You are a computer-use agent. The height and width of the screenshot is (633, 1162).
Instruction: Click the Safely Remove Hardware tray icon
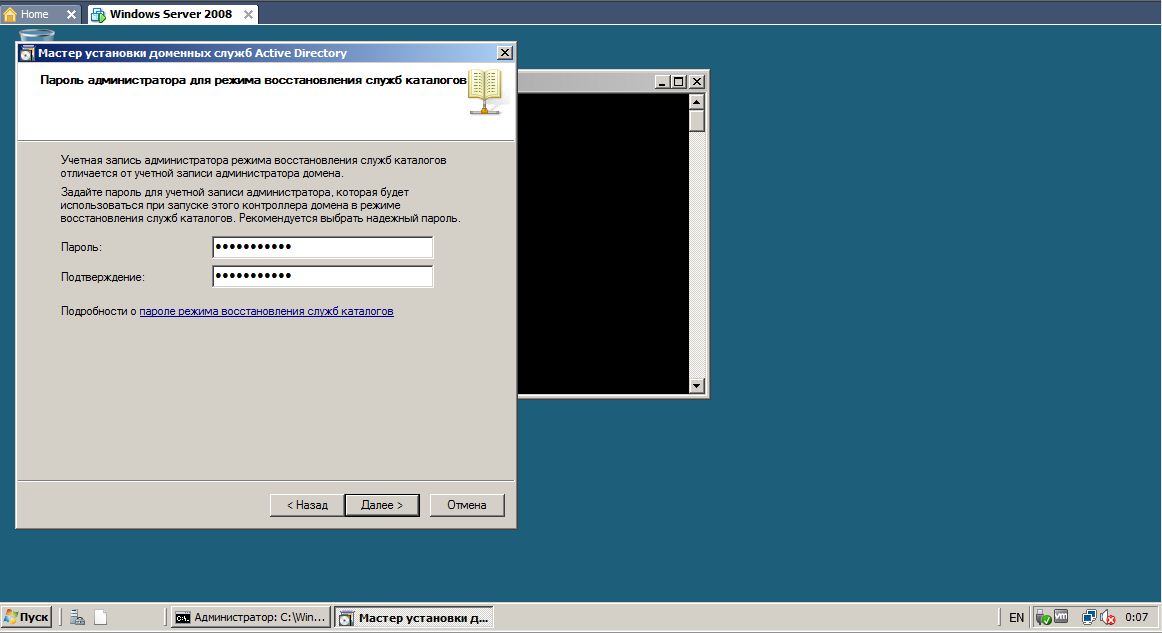pos(1043,617)
